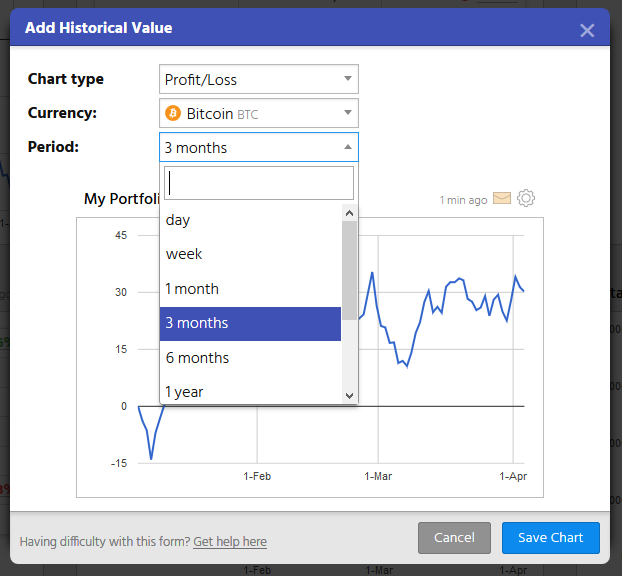Select '1 month' period option
Viewport: 622px width, 576px height.
tap(250, 289)
